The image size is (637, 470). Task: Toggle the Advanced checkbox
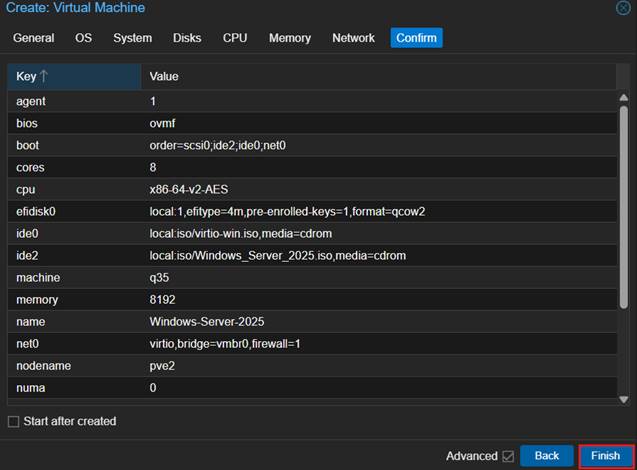(508, 456)
